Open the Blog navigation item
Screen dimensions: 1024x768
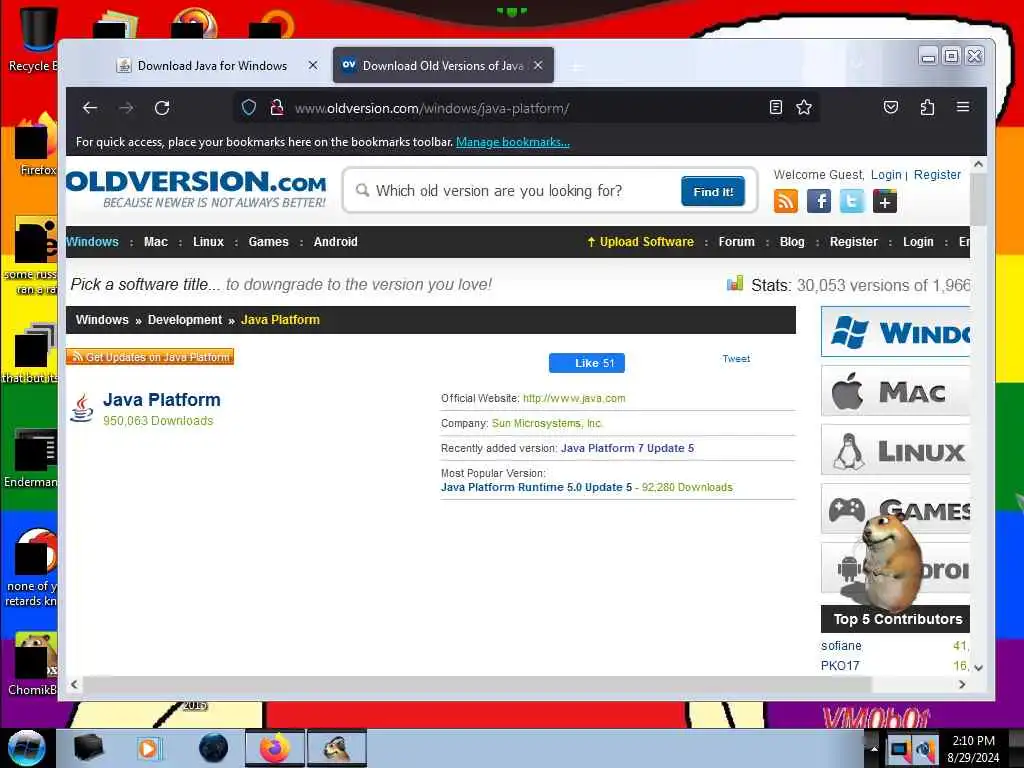pyautogui.click(x=792, y=242)
